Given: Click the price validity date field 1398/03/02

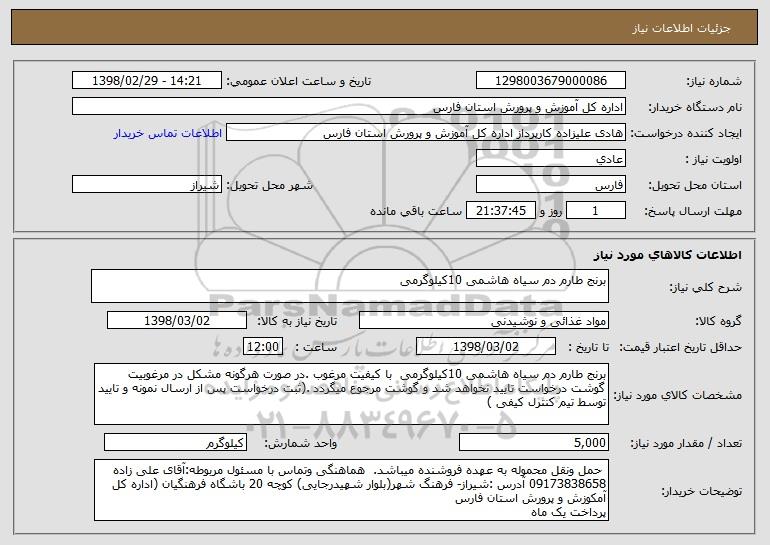Looking at the screenshot, I should pyautogui.click(x=486, y=347).
